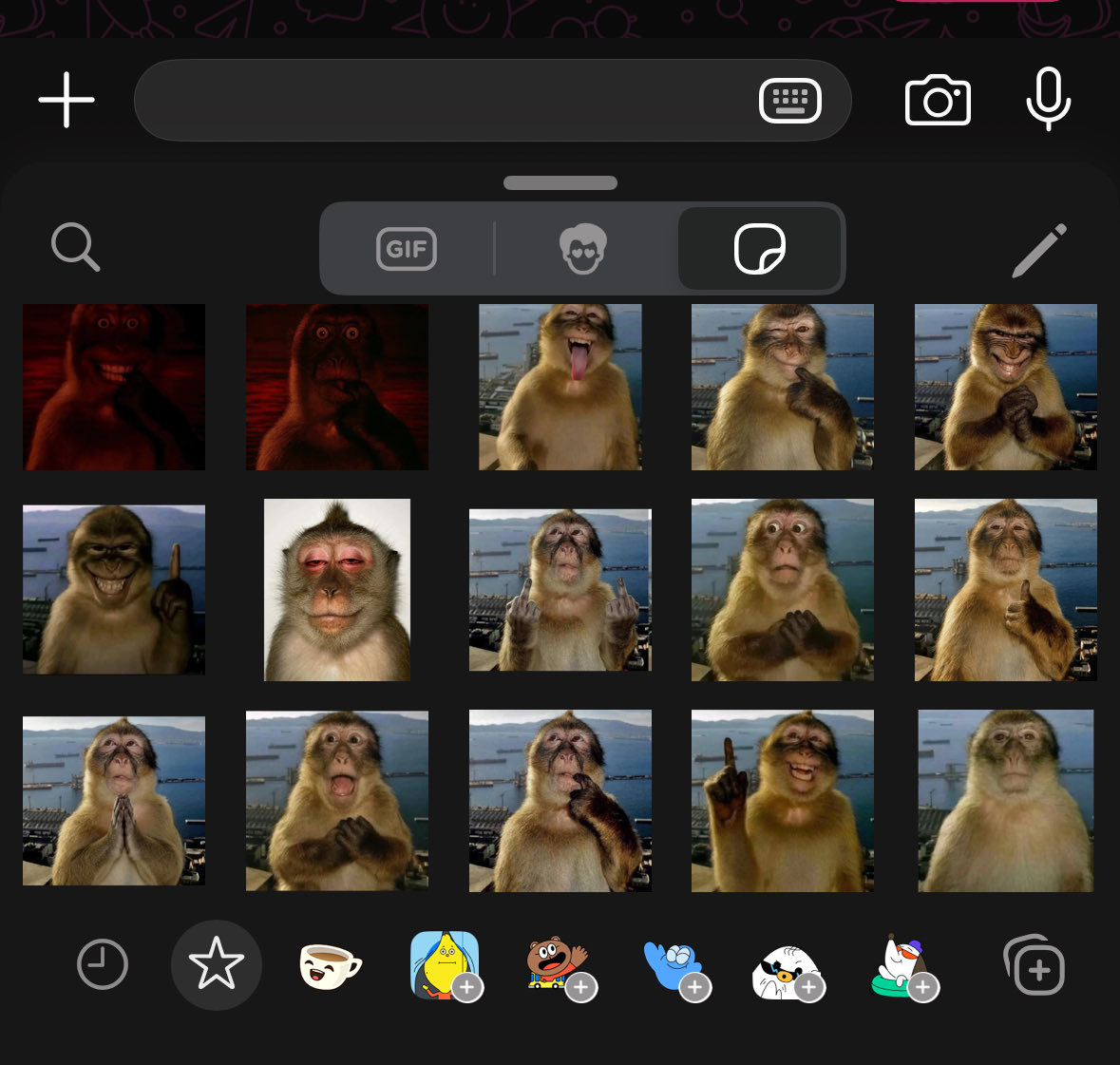This screenshot has height=1065, width=1120.
Task: Send looking-up monkey with hand at chin sticker
Action: [560, 801]
